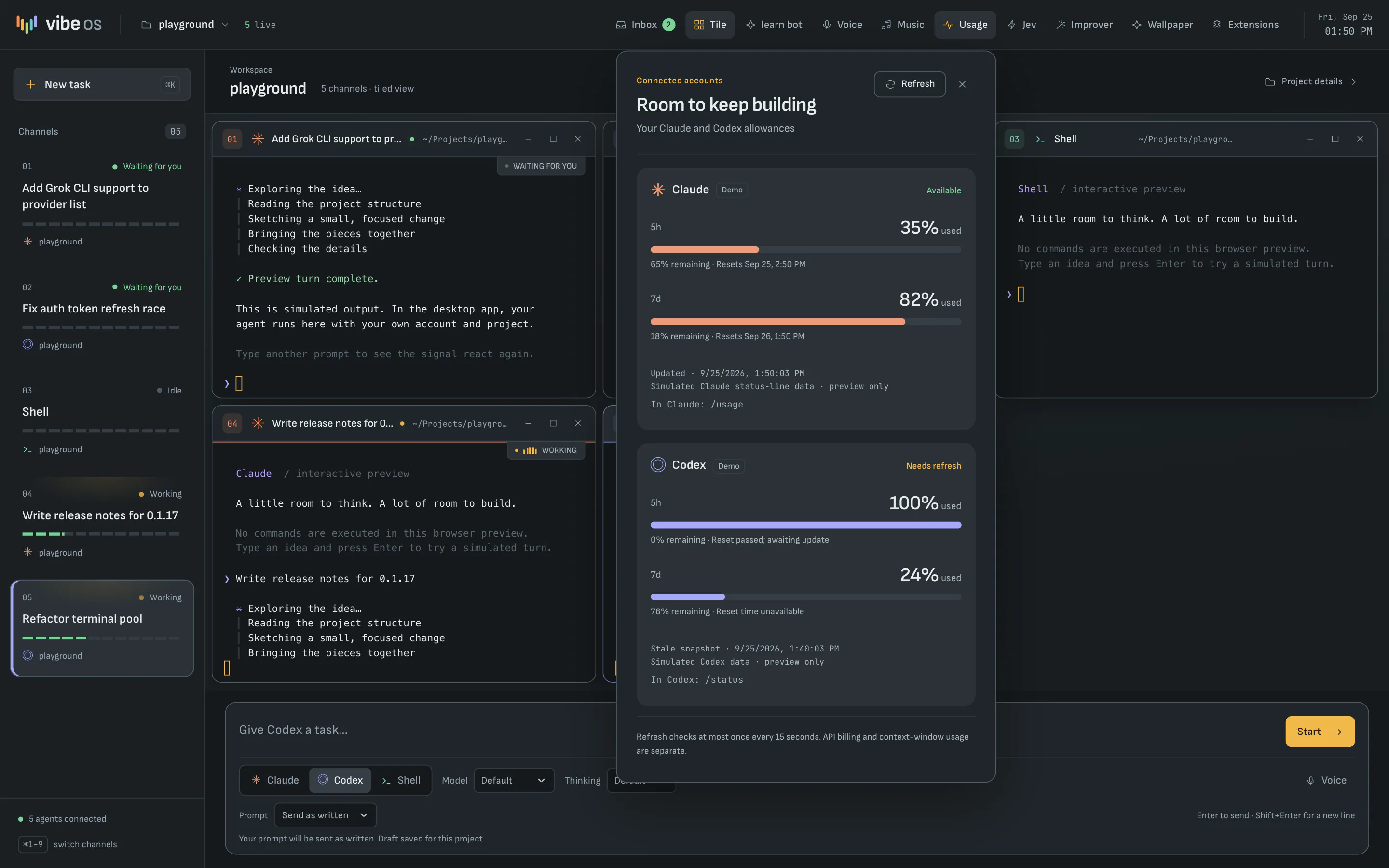Expand the playground project dropdown
The width and height of the screenshot is (1389, 868).
[185, 25]
